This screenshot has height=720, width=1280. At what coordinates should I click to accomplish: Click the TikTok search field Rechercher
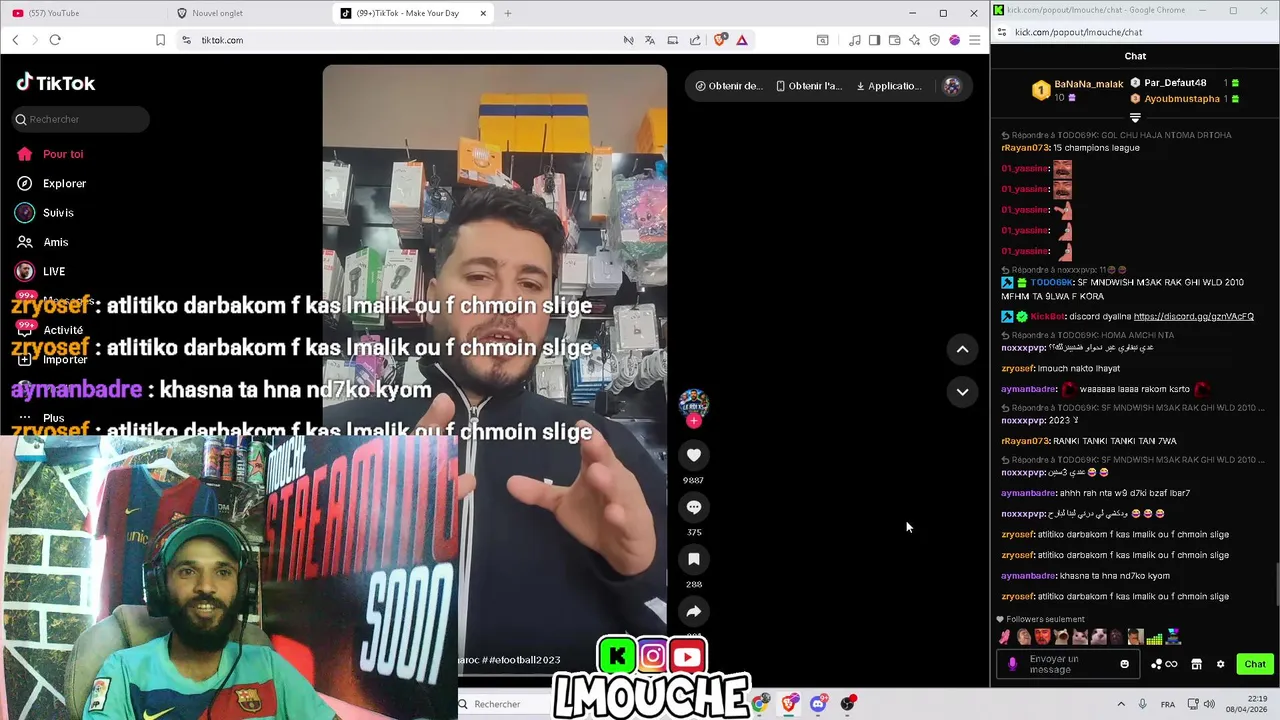pos(81,119)
